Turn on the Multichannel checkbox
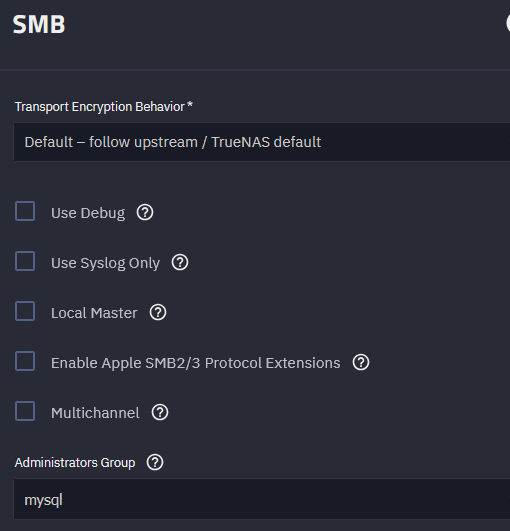The width and height of the screenshot is (510, 531). pos(25,411)
